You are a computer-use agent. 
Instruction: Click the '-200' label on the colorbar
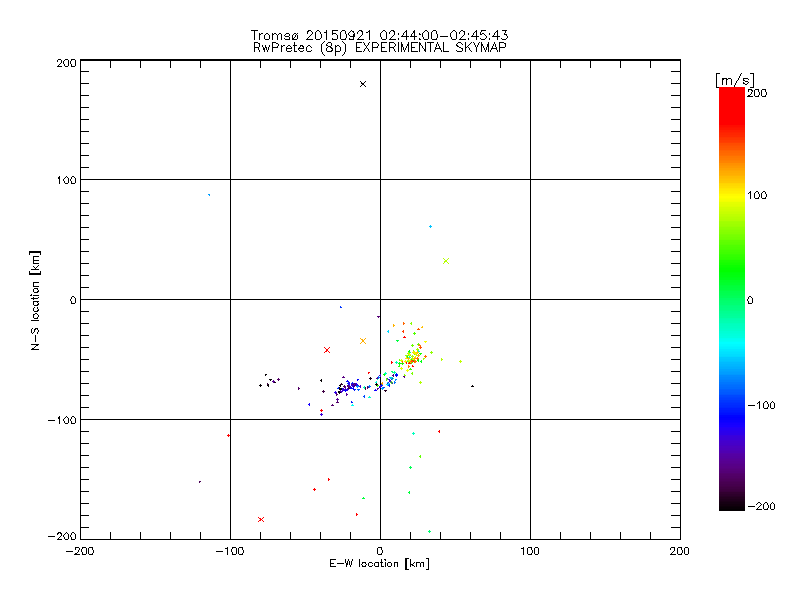761,506
